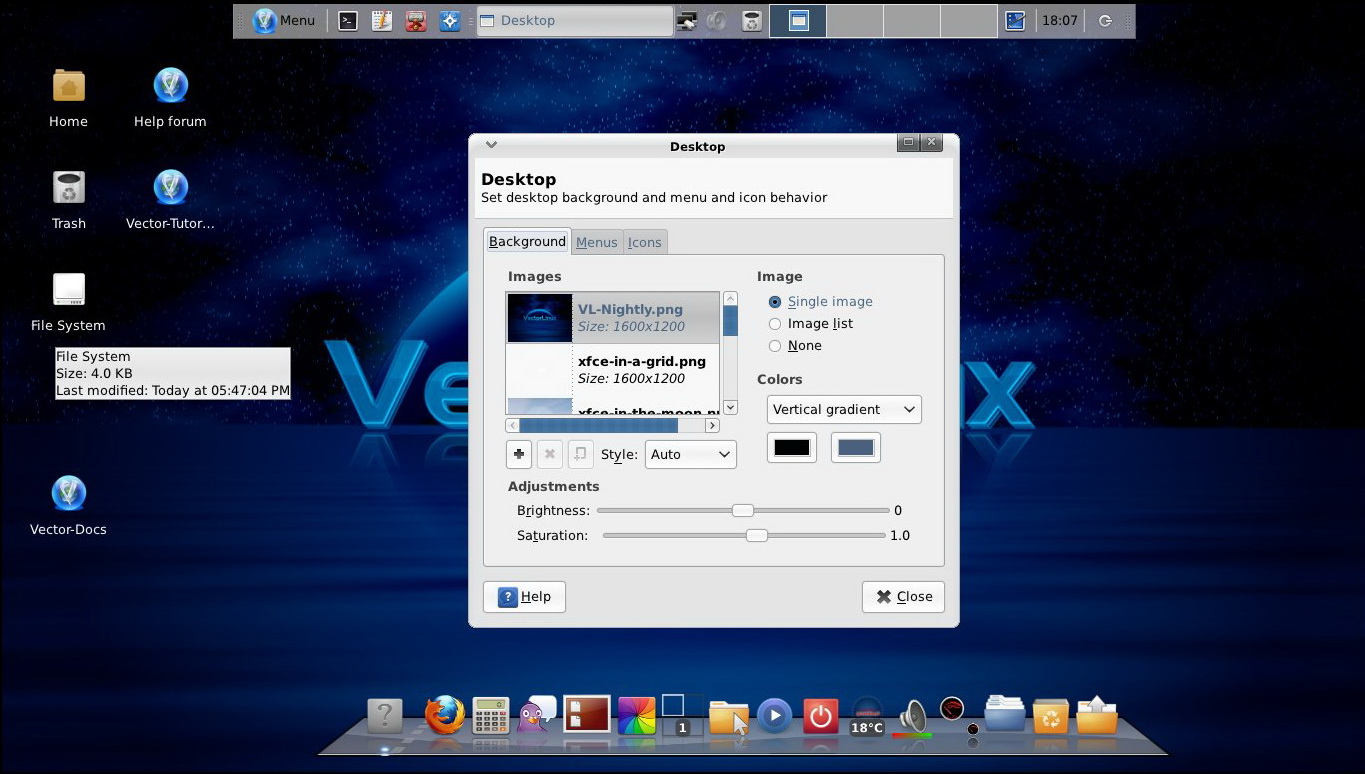Open the Vertical gradient color style dropdown
This screenshot has width=1365, height=774.
click(844, 409)
